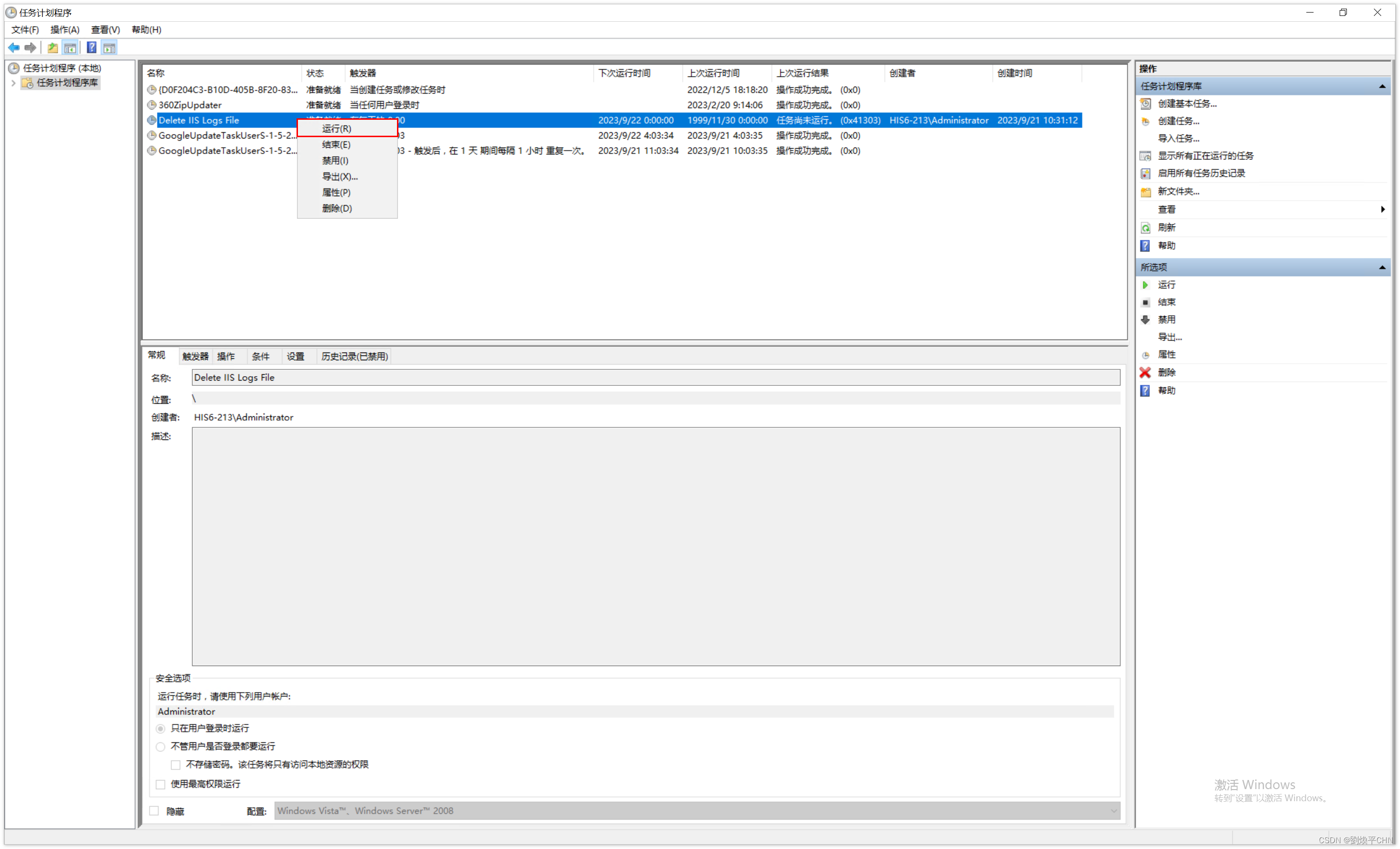This screenshot has width=1400, height=849.
Task: Select 只在用户登录时运行 radio button
Action: point(160,729)
